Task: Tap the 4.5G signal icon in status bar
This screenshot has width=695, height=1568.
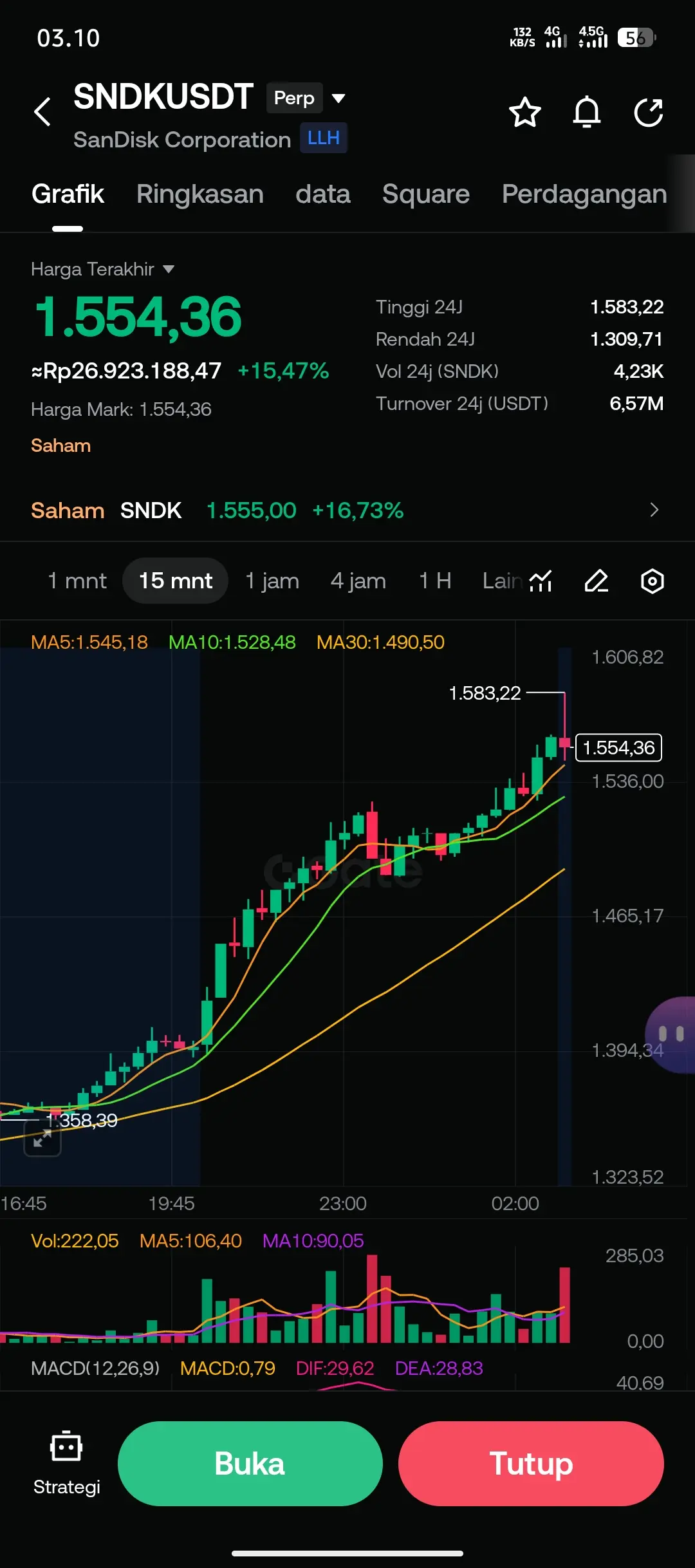Action: (x=593, y=37)
